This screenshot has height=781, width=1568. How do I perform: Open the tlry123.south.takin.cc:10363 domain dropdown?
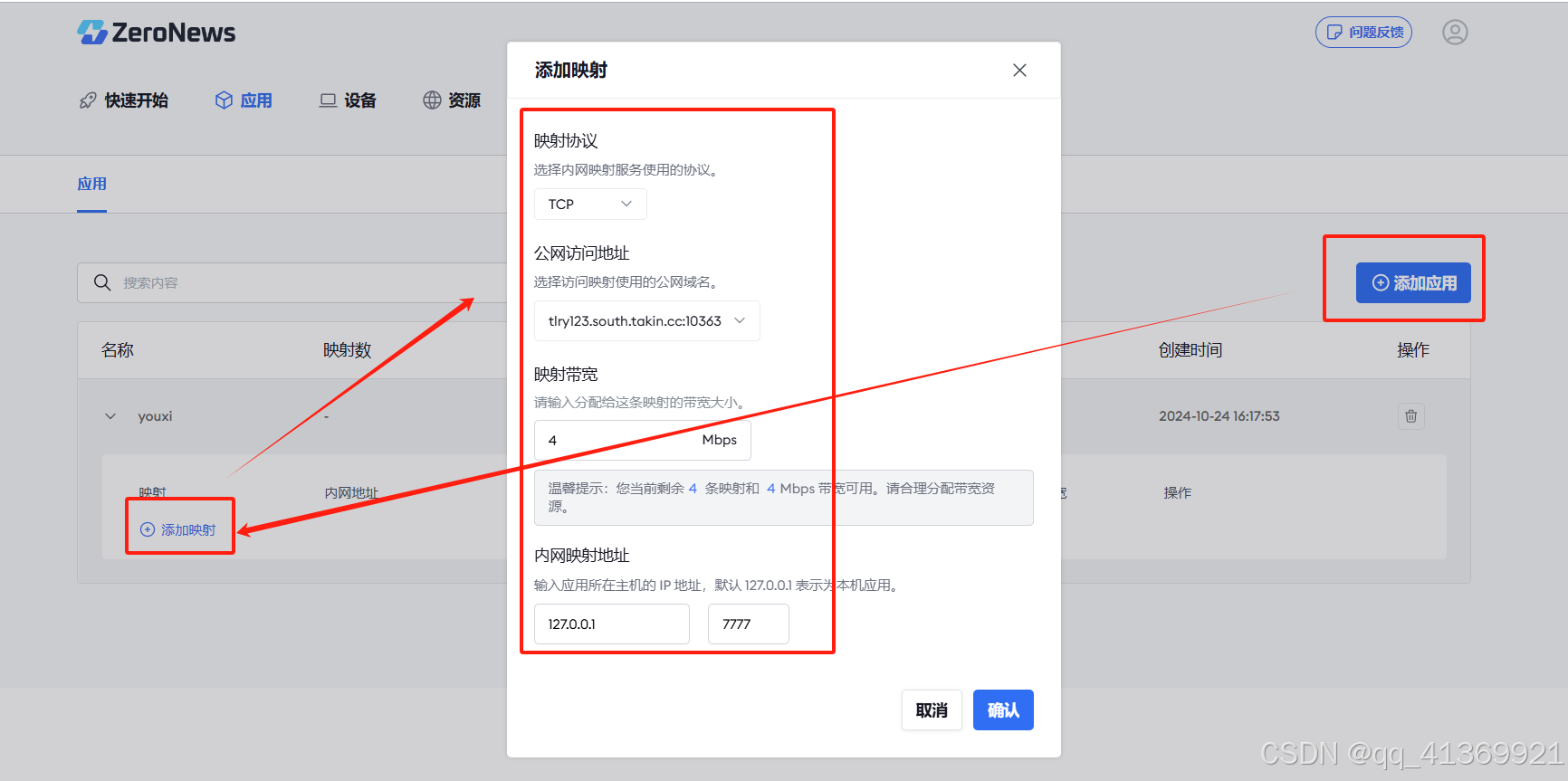pyautogui.click(x=646, y=321)
